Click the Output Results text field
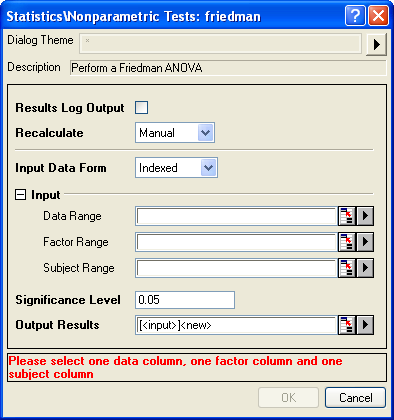The width and height of the screenshot is (394, 420). click(x=236, y=325)
